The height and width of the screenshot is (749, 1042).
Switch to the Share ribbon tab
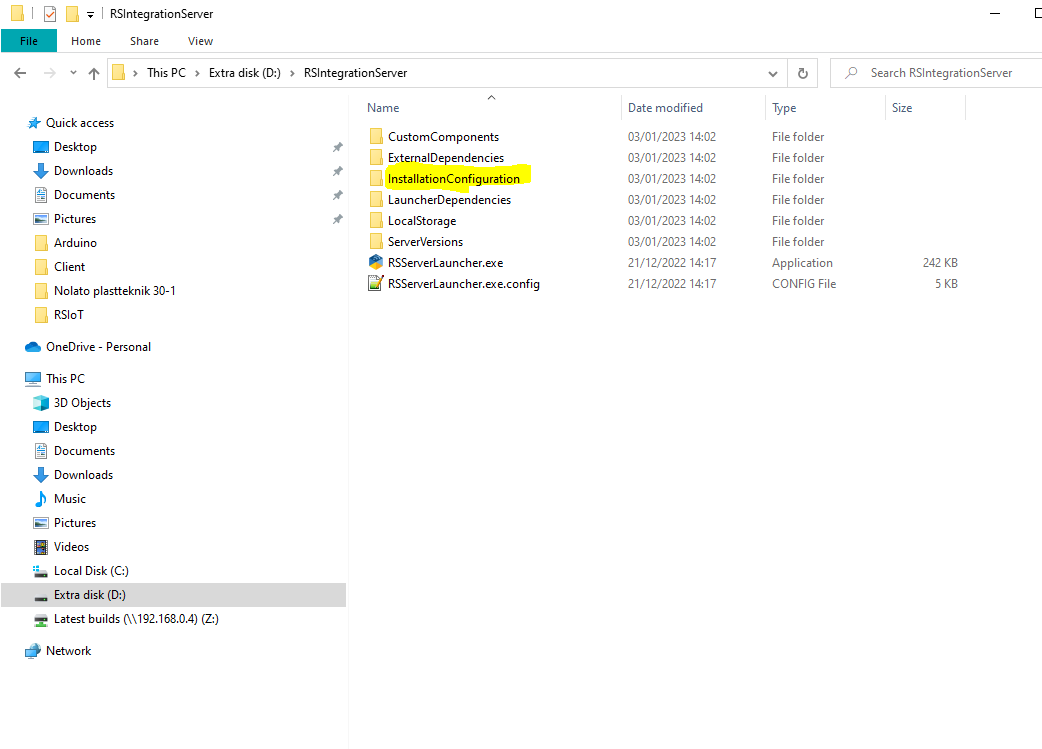pyautogui.click(x=144, y=41)
